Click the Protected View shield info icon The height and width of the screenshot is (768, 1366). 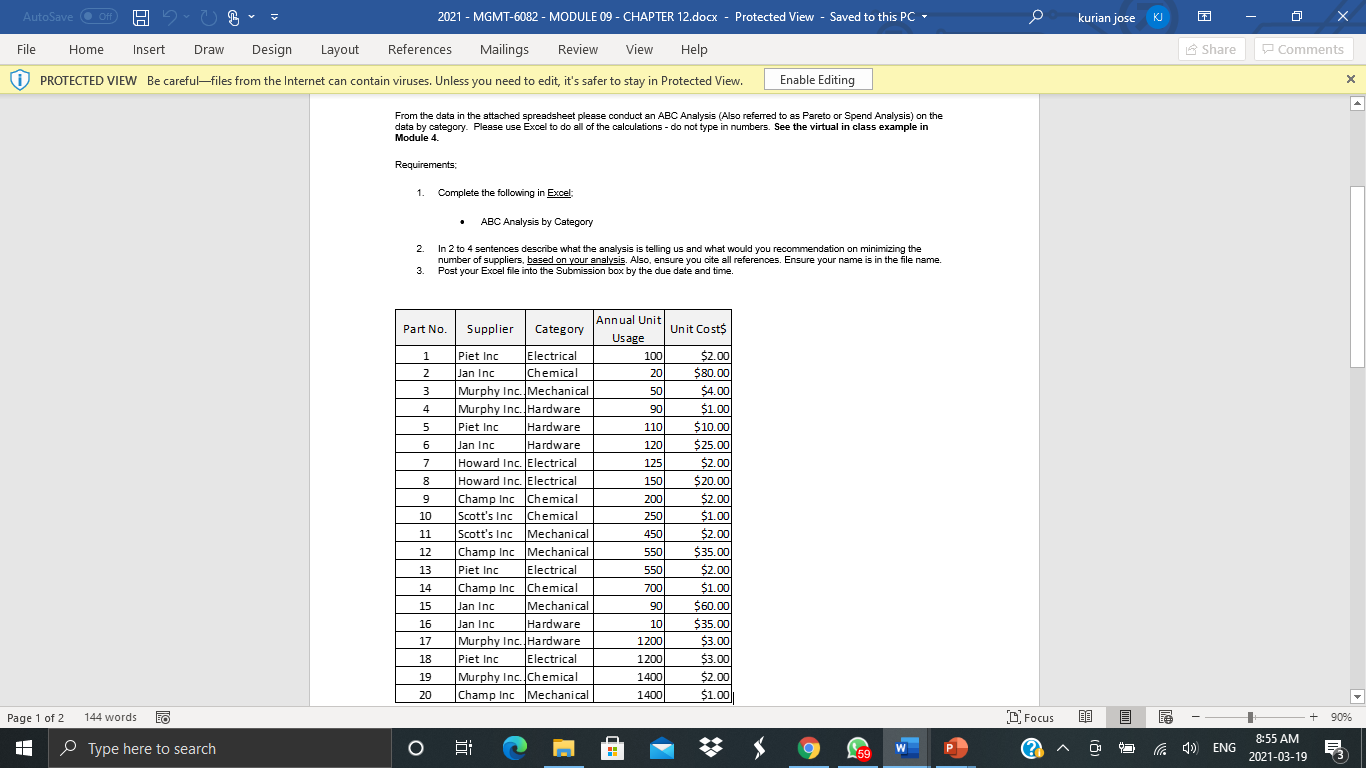[20, 80]
